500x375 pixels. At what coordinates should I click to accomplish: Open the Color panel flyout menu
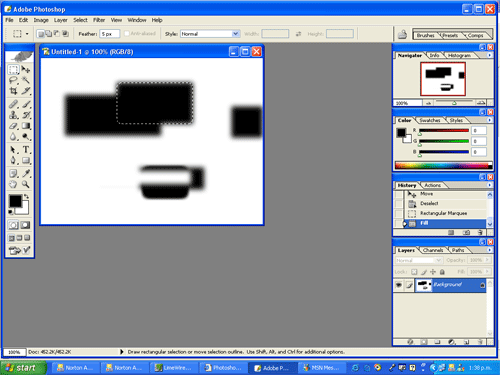489,120
